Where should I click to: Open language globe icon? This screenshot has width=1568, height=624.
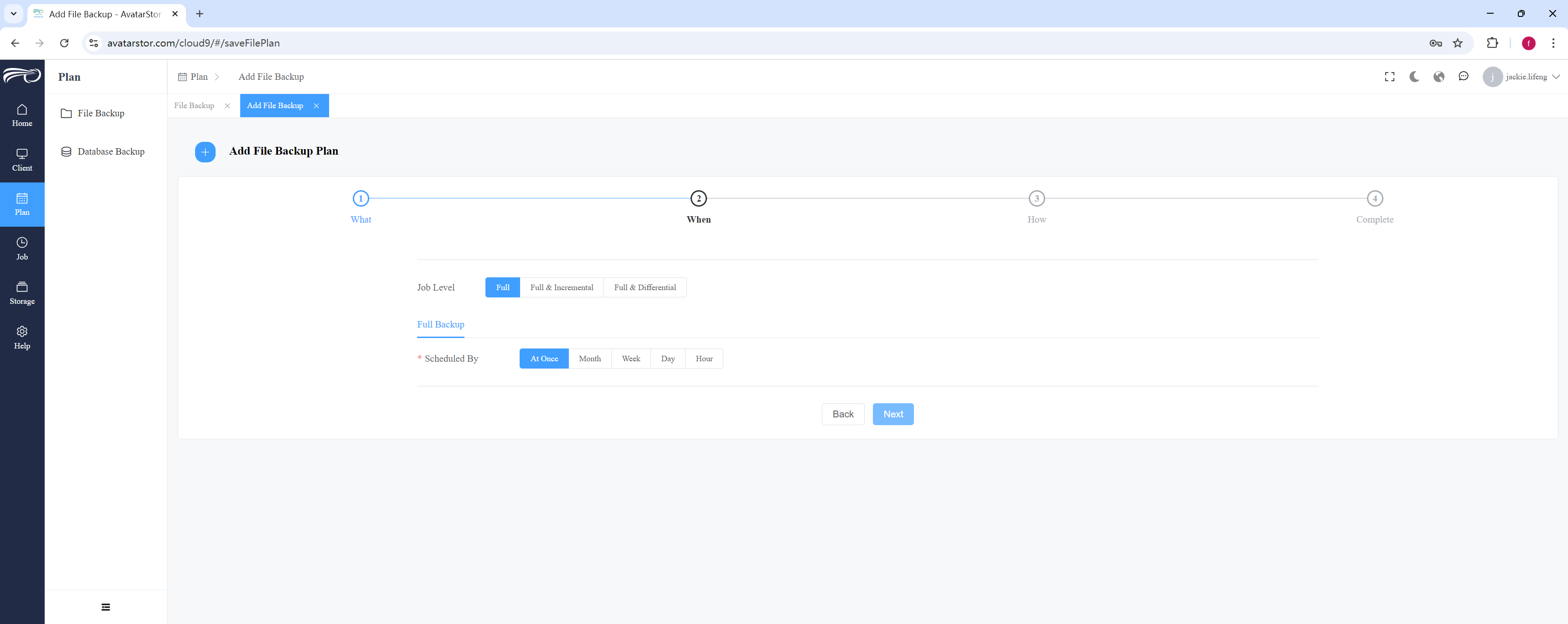1439,77
